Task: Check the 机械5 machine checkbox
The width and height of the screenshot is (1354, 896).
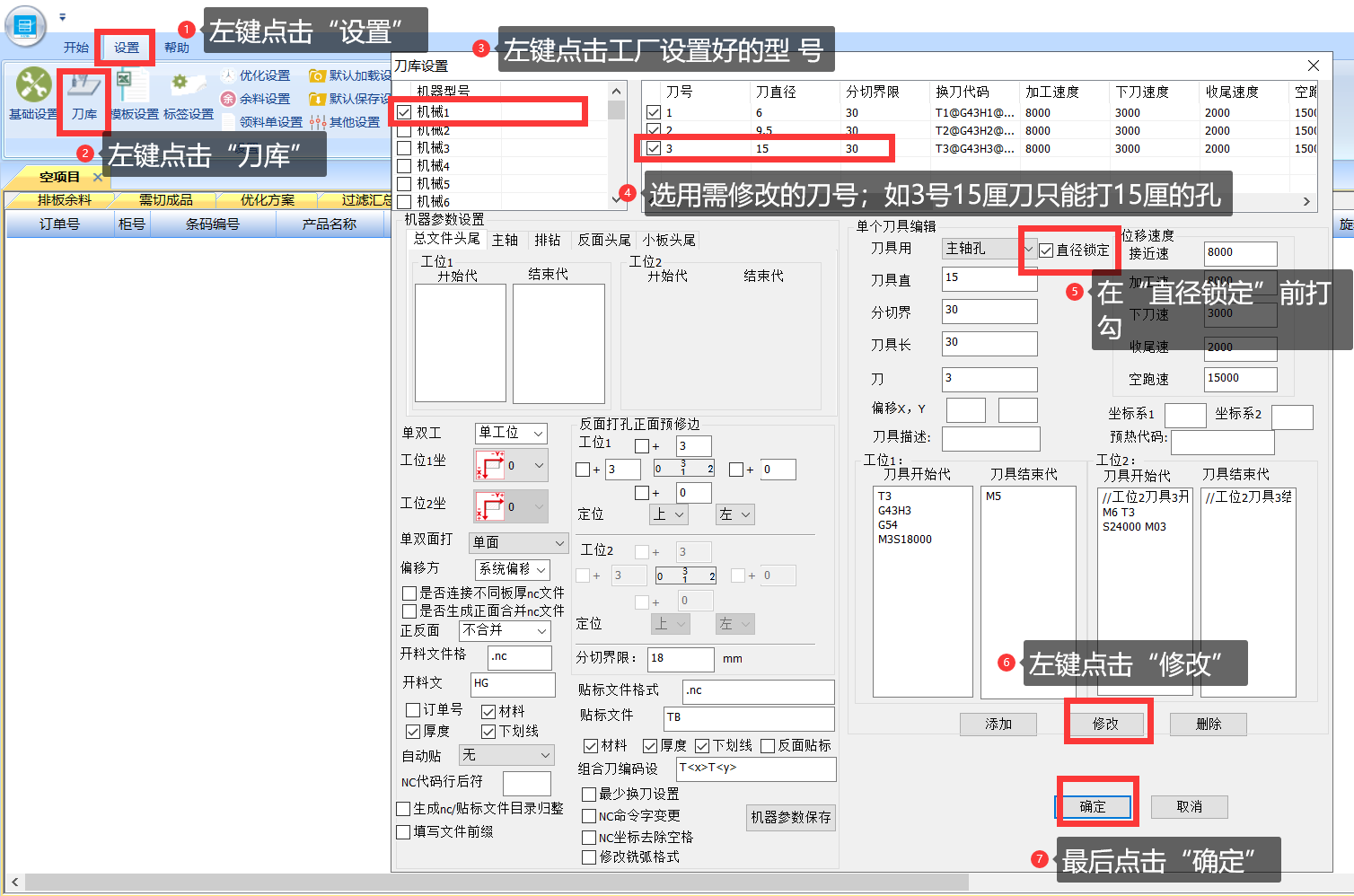Action: coord(404,183)
